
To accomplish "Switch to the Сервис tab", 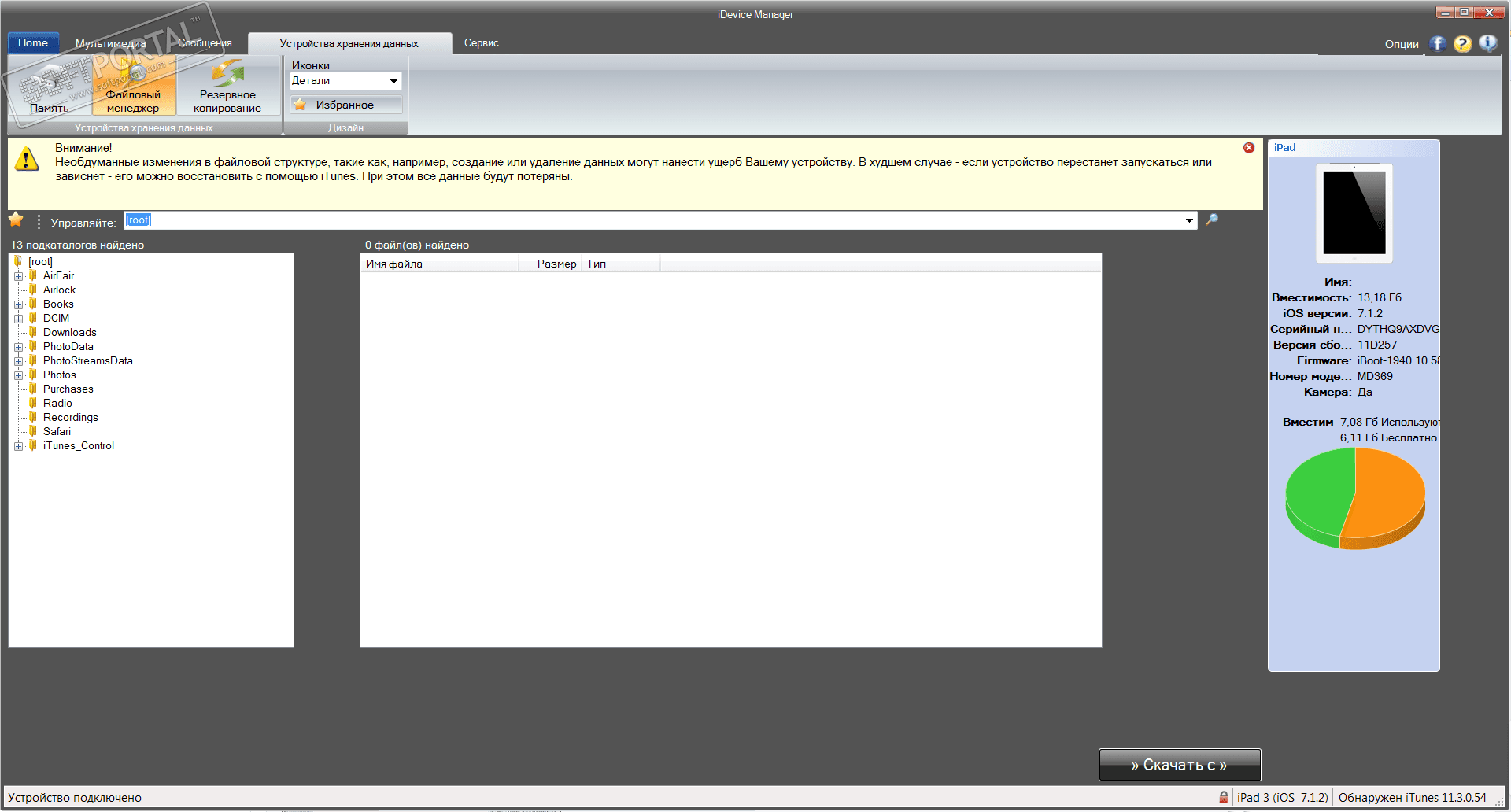I will coord(482,43).
